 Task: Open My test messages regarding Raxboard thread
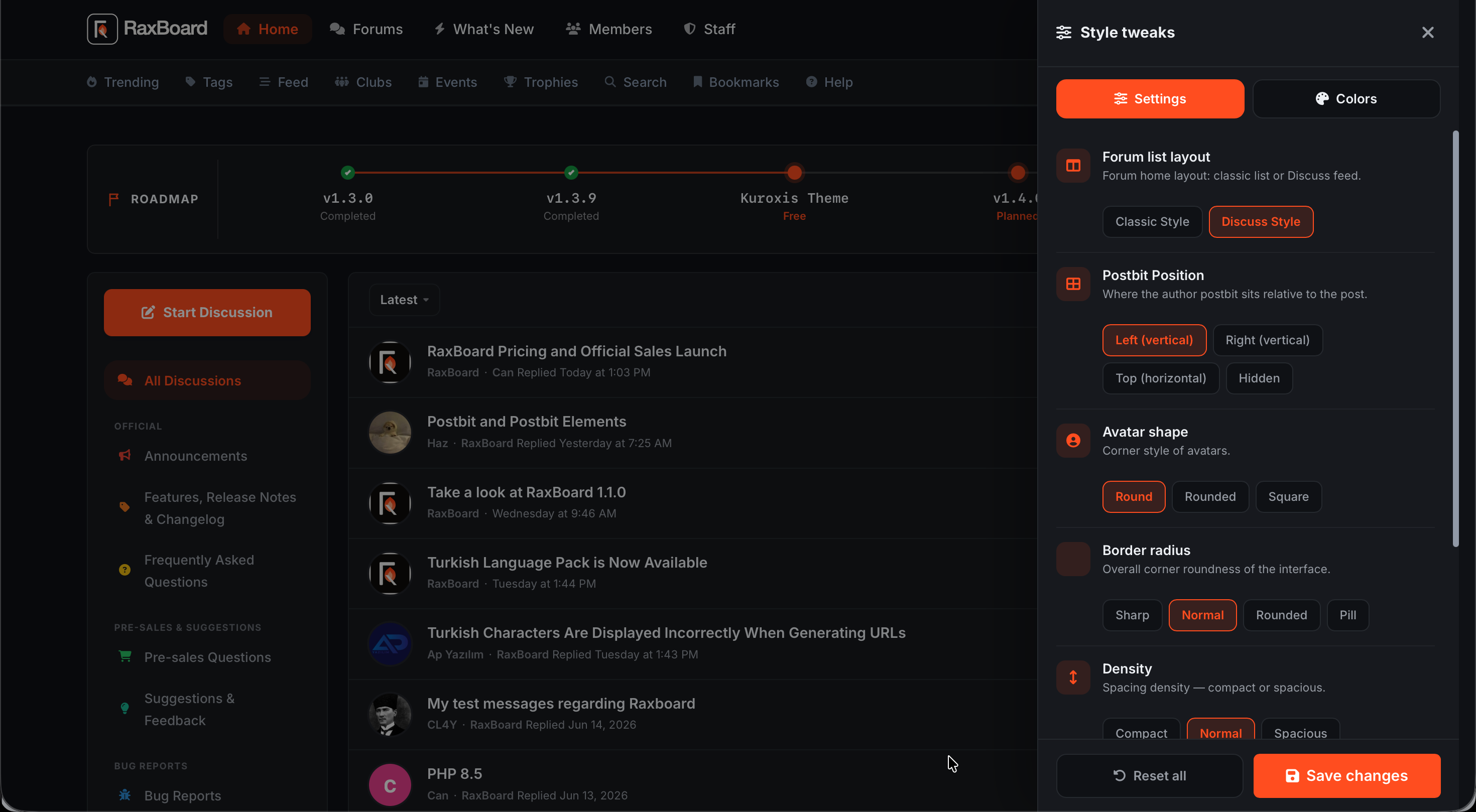(x=561, y=703)
